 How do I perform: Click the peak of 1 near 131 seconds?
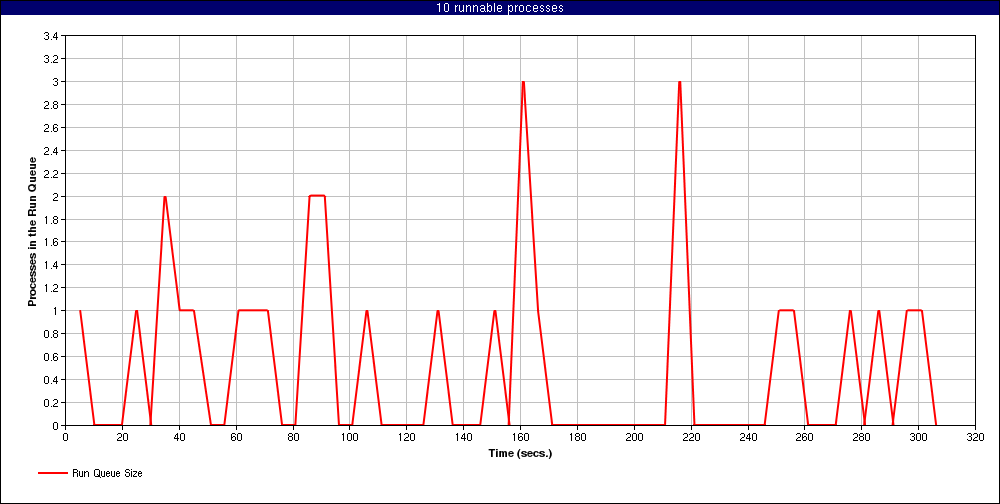438,311
